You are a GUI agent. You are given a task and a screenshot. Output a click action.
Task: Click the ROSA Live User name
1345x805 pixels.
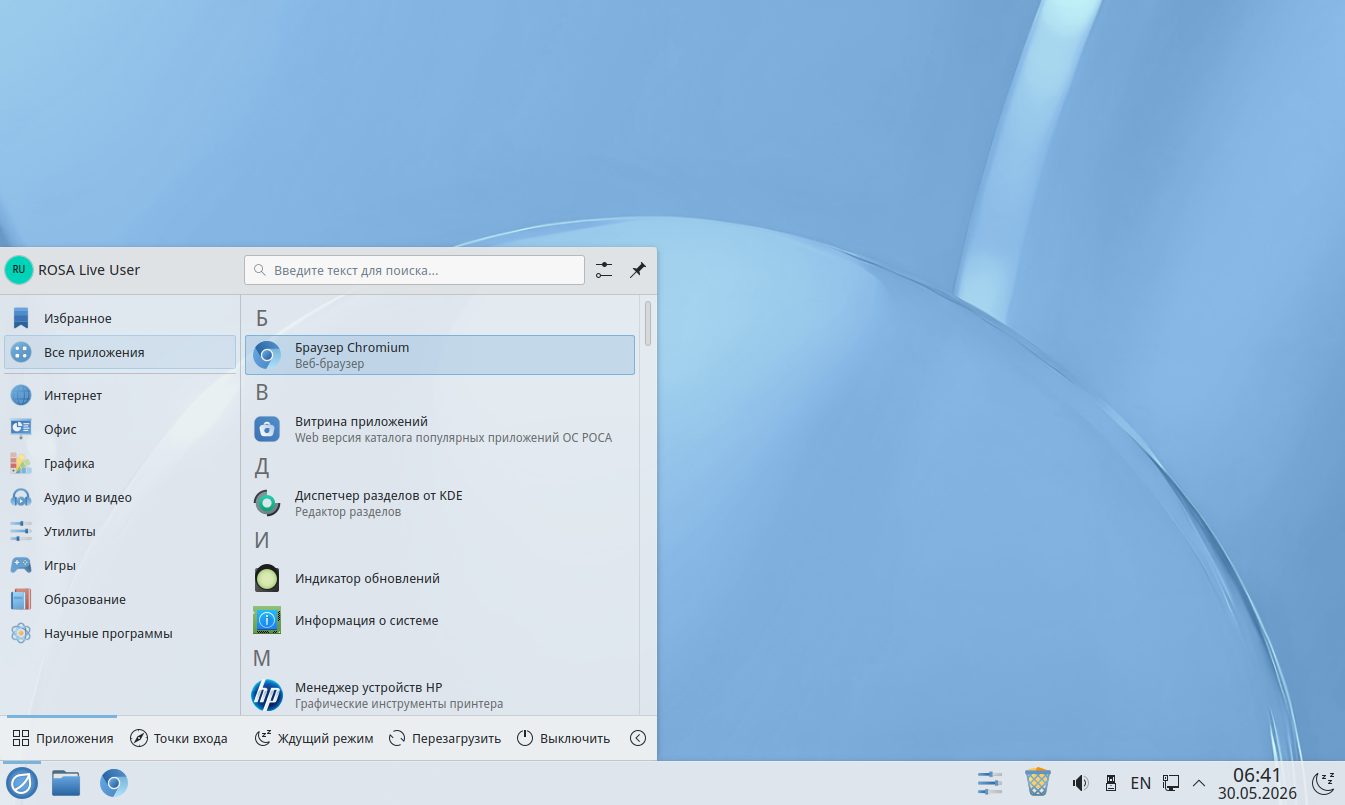coord(89,270)
